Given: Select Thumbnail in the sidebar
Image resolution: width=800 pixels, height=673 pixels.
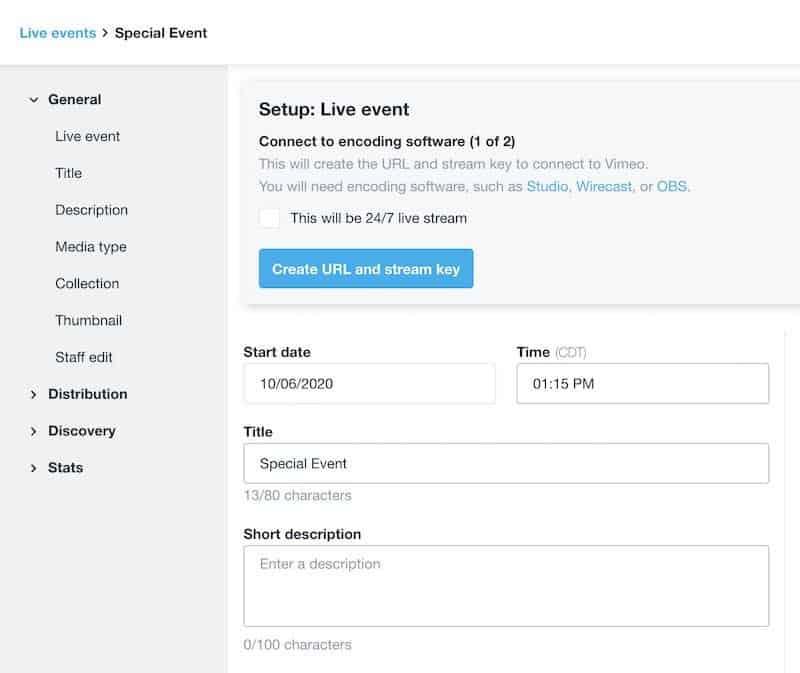Looking at the screenshot, I should (88, 320).
